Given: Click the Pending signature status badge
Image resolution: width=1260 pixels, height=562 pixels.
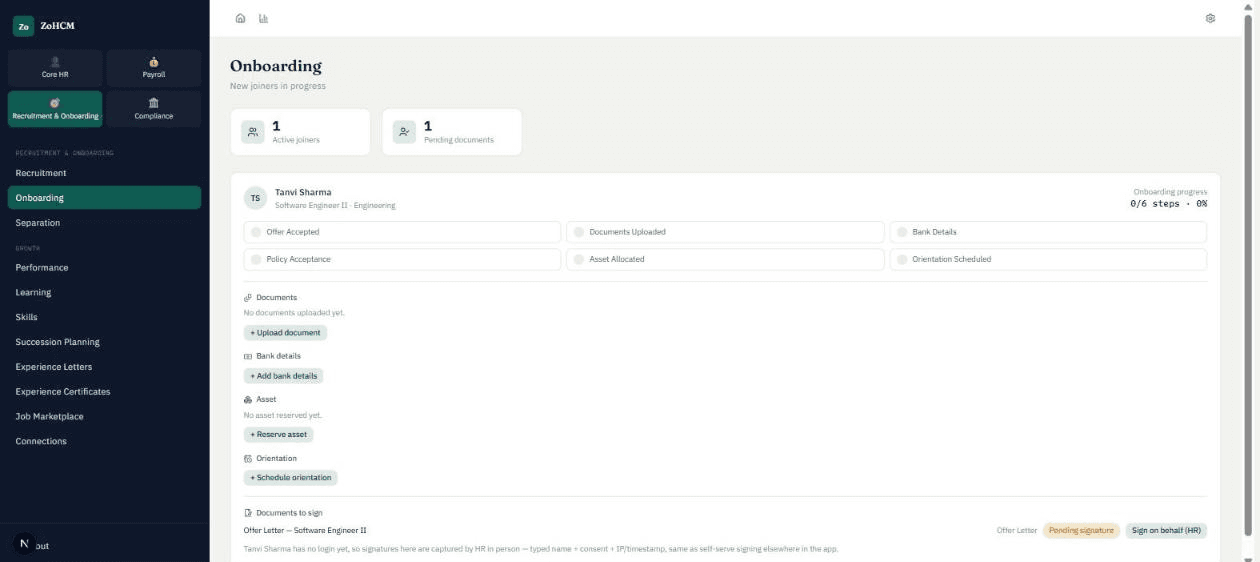Looking at the screenshot, I should click(1081, 531).
